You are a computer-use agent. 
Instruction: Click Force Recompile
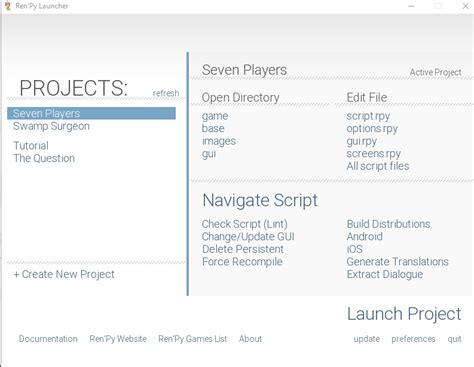[x=242, y=262]
